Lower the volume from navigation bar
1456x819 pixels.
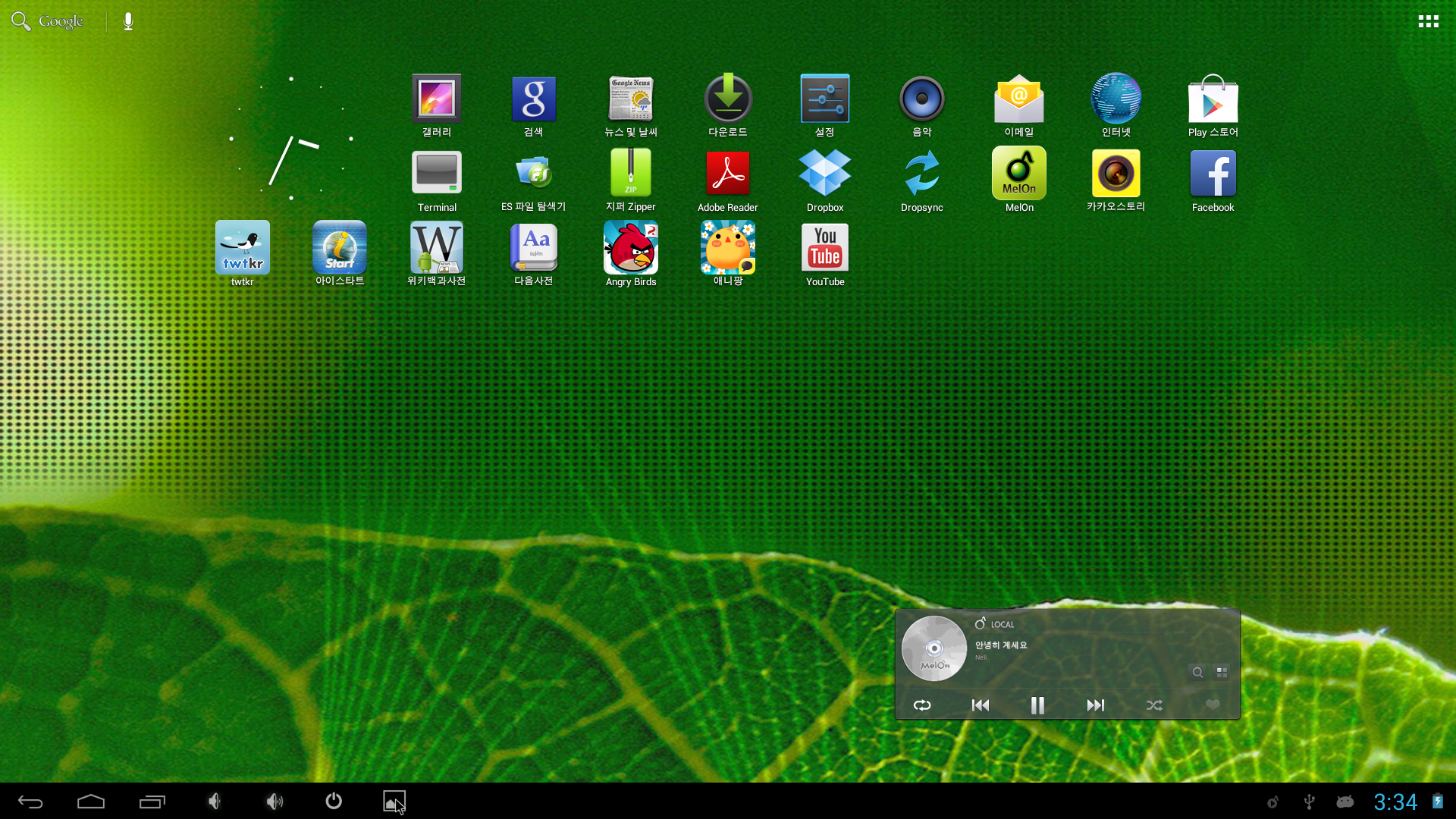pyautogui.click(x=215, y=802)
